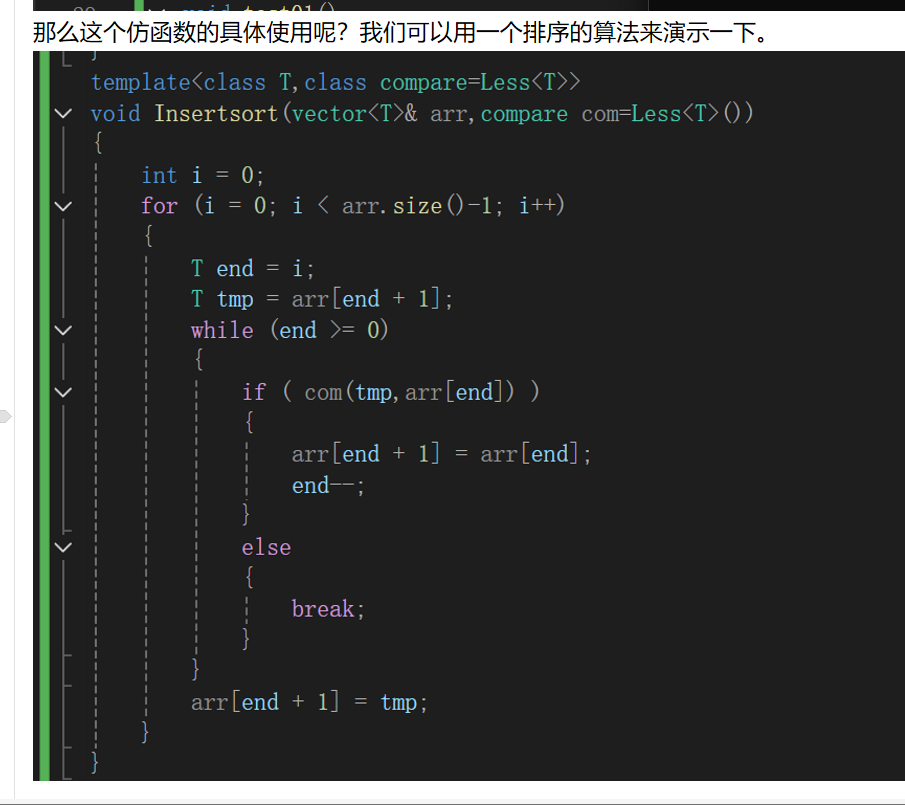The image size is (905, 805).
Task: Collapse the else block fold chevron
Action: click(x=63, y=547)
